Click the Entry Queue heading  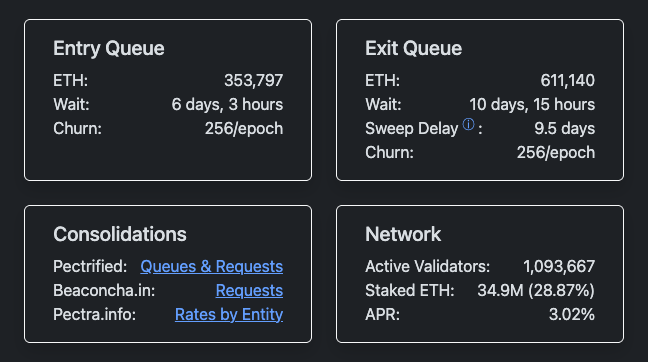(x=109, y=48)
